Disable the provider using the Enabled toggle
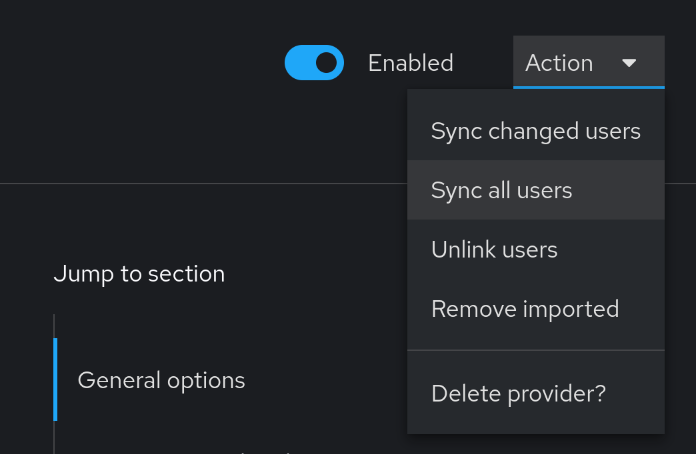 [314, 63]
